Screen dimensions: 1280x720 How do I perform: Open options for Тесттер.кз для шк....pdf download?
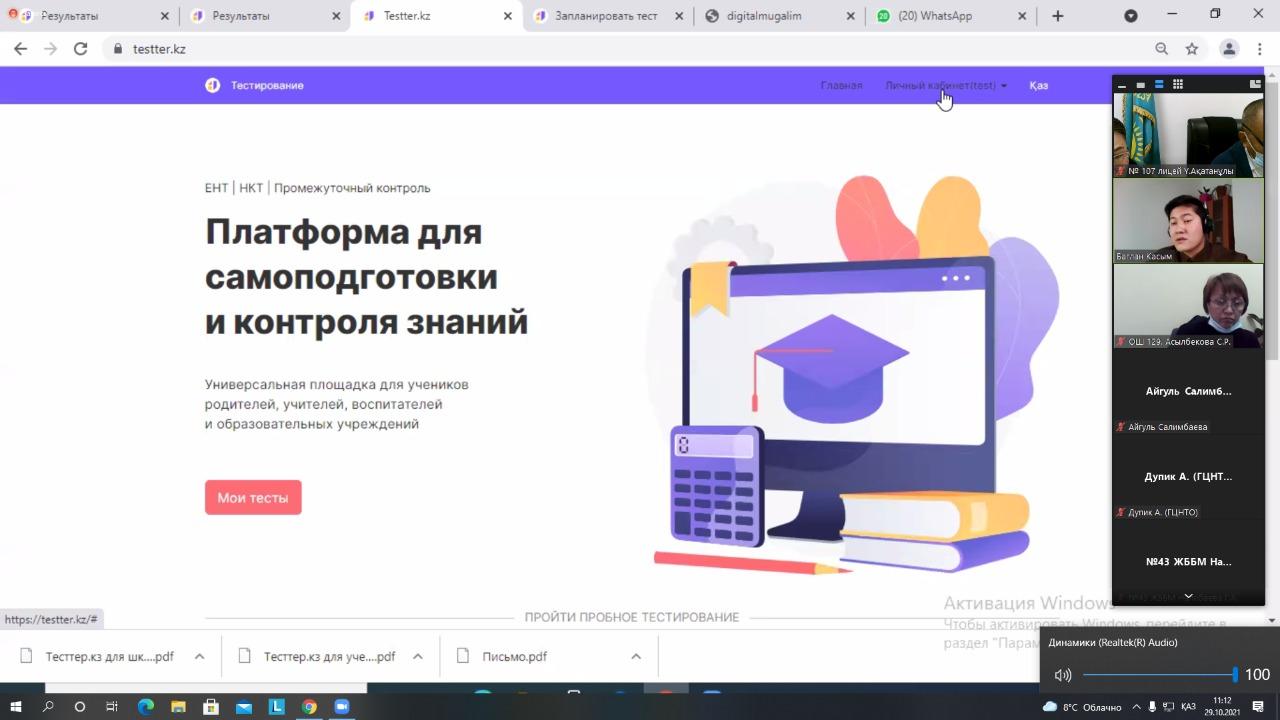click(x=199, y=657)
